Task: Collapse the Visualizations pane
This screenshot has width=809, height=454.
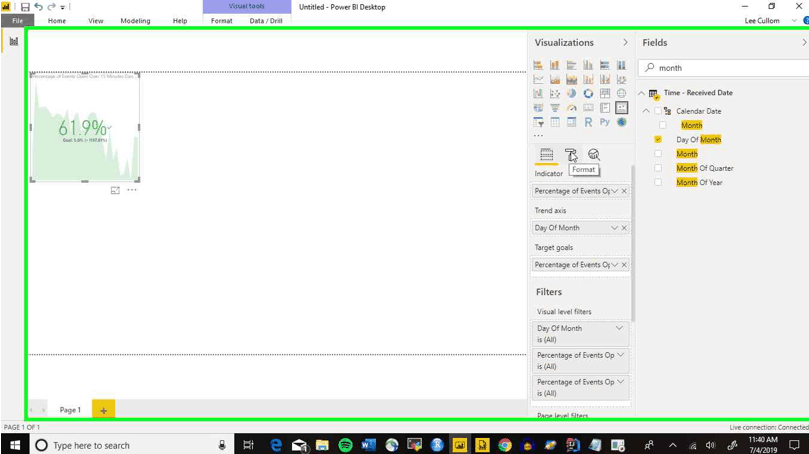Action: point(625,42)
